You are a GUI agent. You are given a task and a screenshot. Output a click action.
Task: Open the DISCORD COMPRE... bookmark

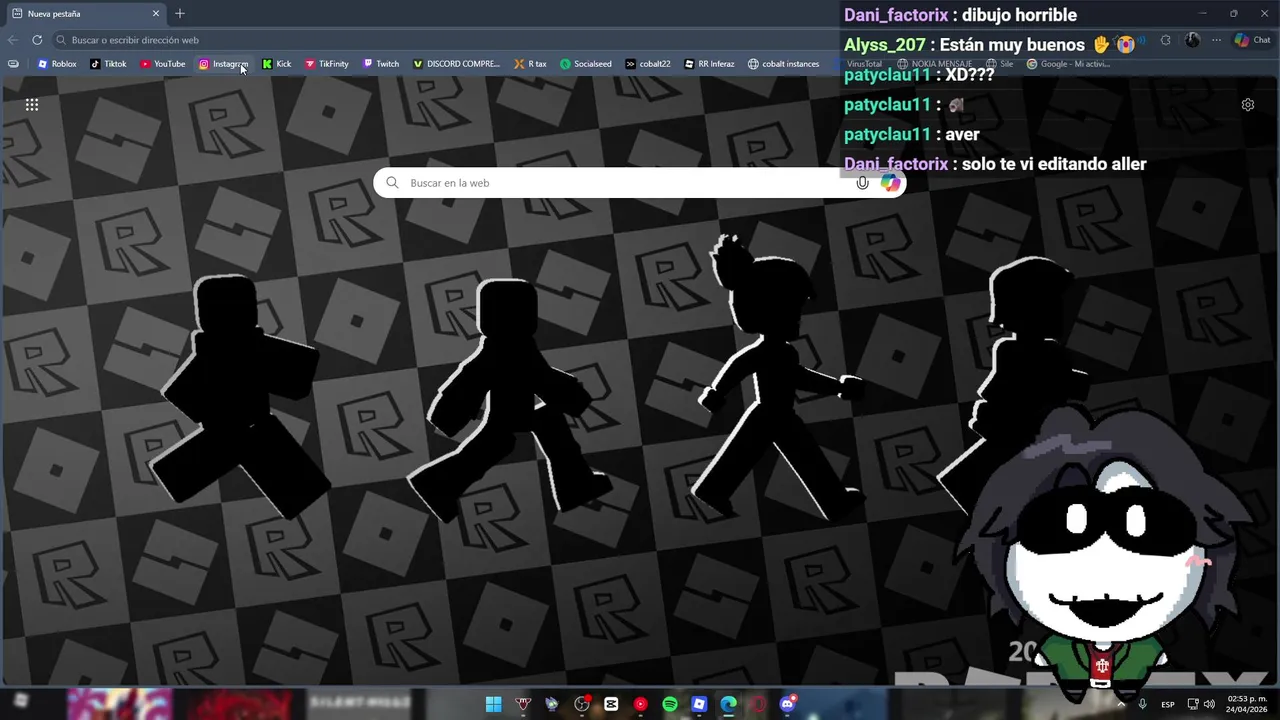click(x=456, y=64)
